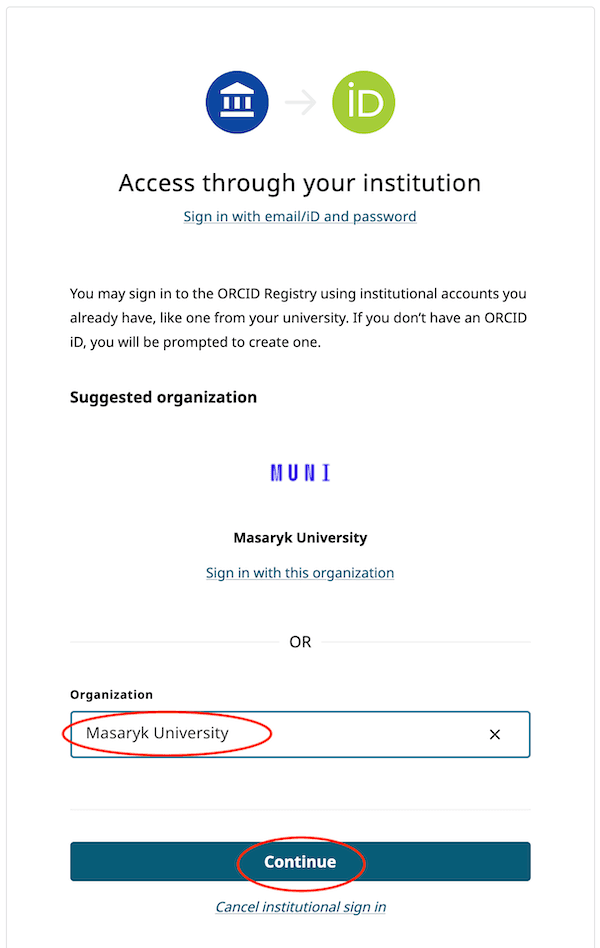Click the Access through your institution heading
Screen dimensions: 600x948
tap(300, 183)
